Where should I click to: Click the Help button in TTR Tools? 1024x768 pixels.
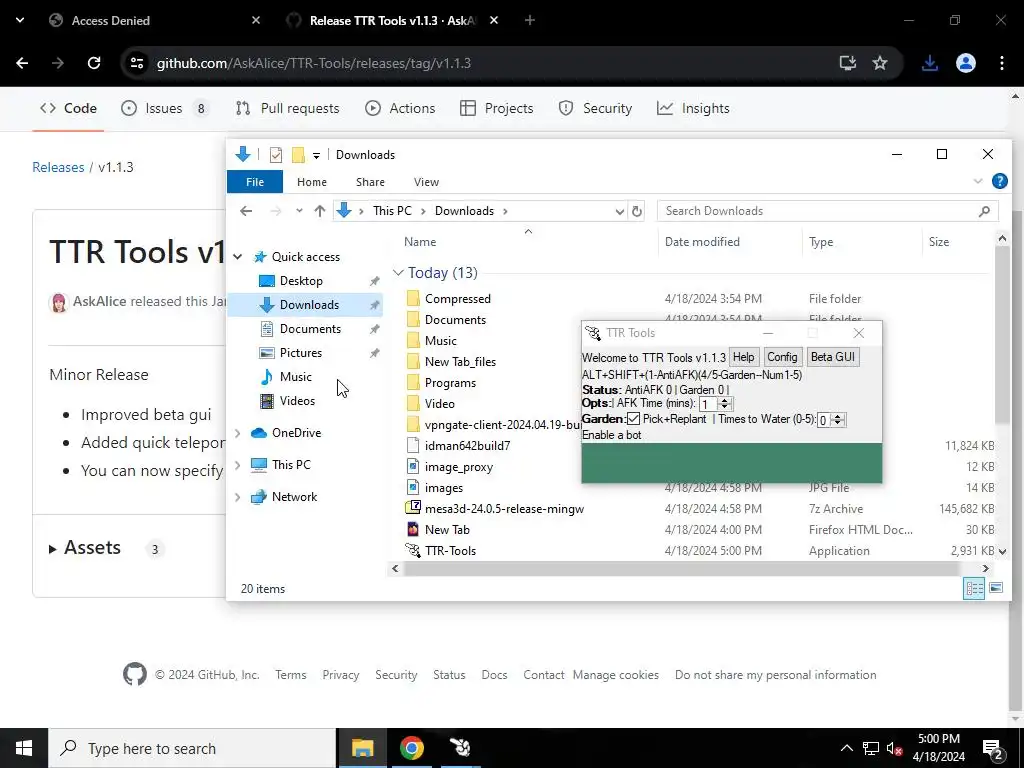pyautogui.click(x=743, y=357)
